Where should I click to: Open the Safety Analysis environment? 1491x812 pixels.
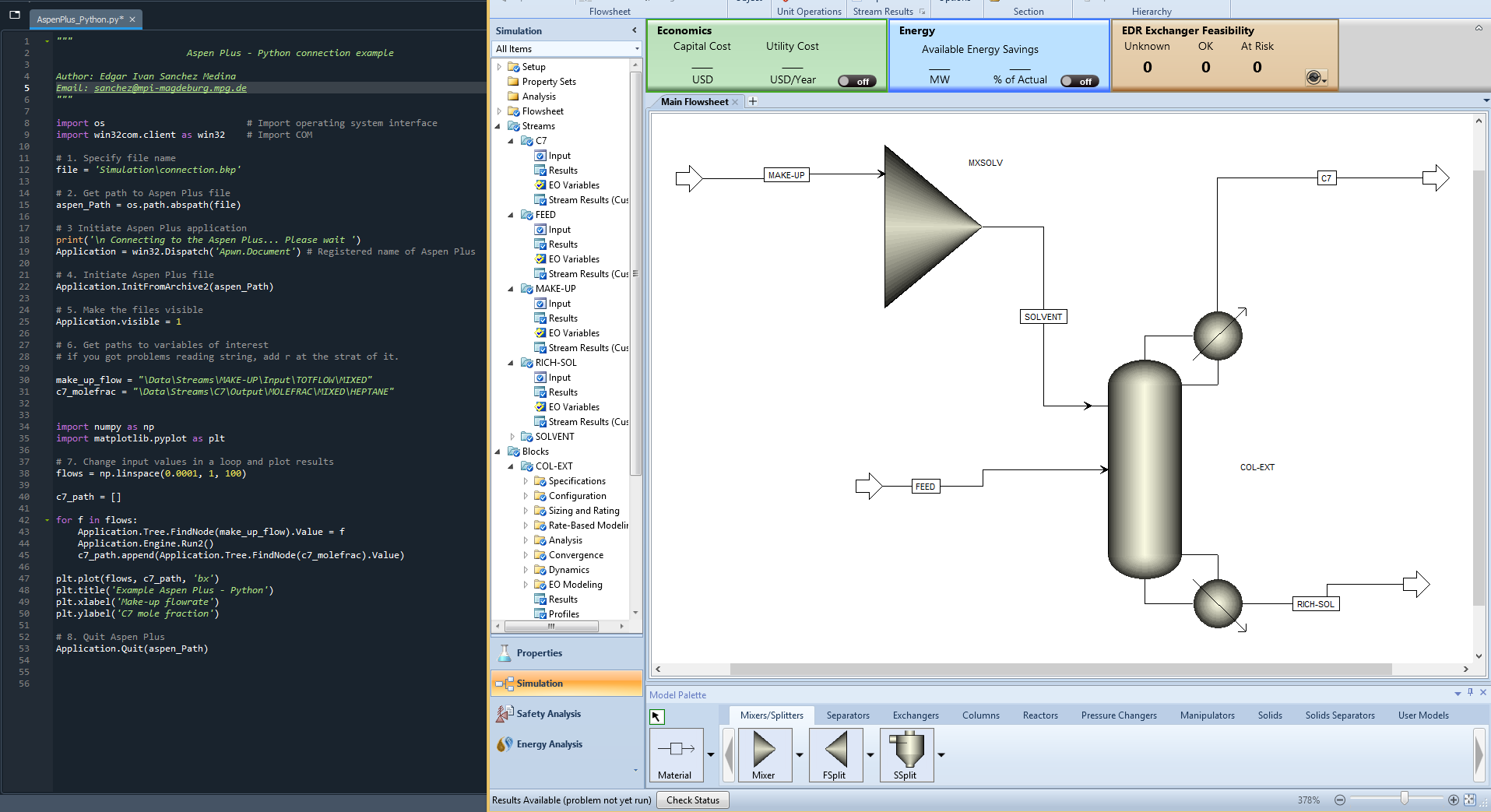(548, 714)
